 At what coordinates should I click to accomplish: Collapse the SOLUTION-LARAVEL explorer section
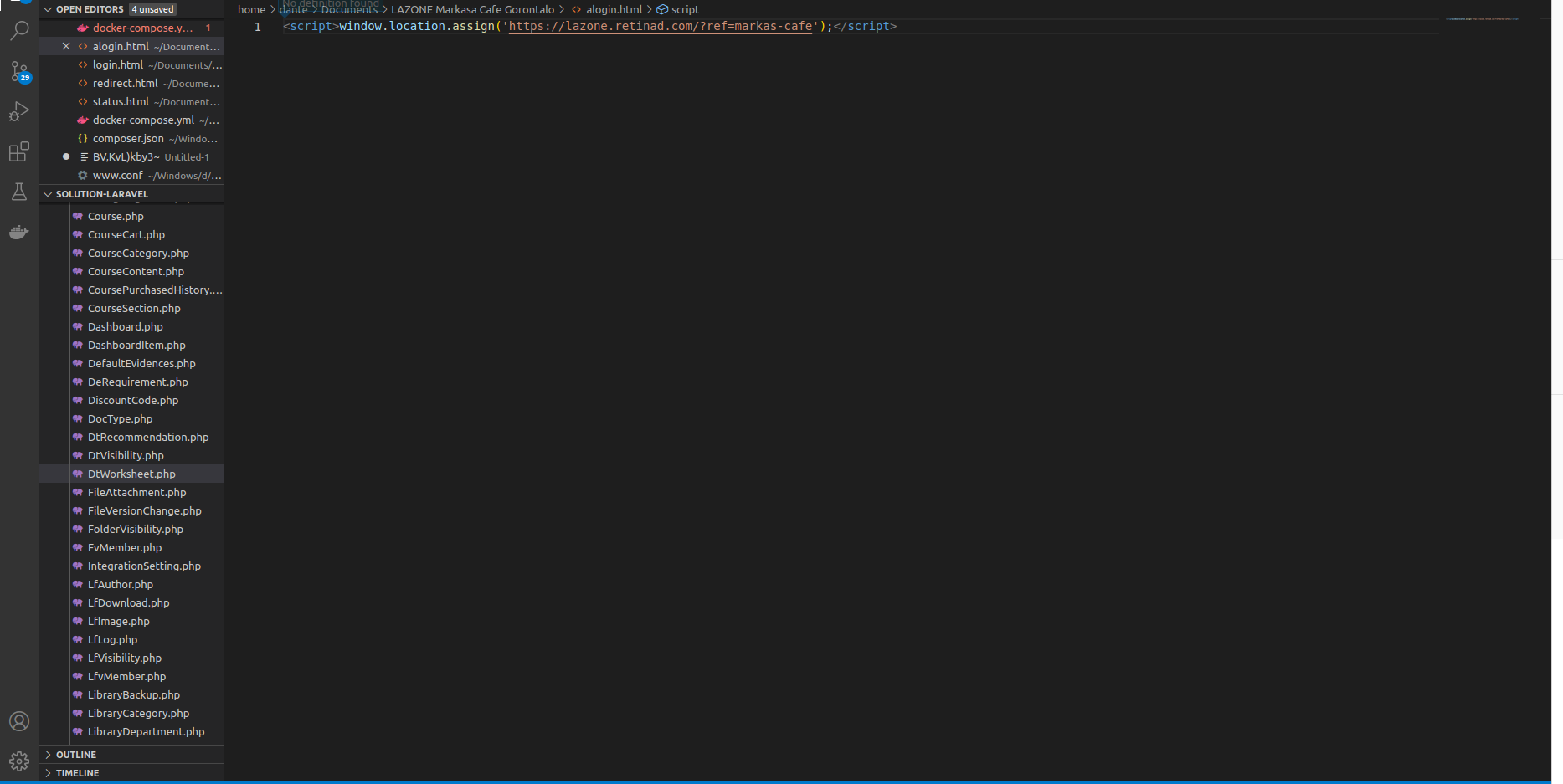click(x=48, y=194)
